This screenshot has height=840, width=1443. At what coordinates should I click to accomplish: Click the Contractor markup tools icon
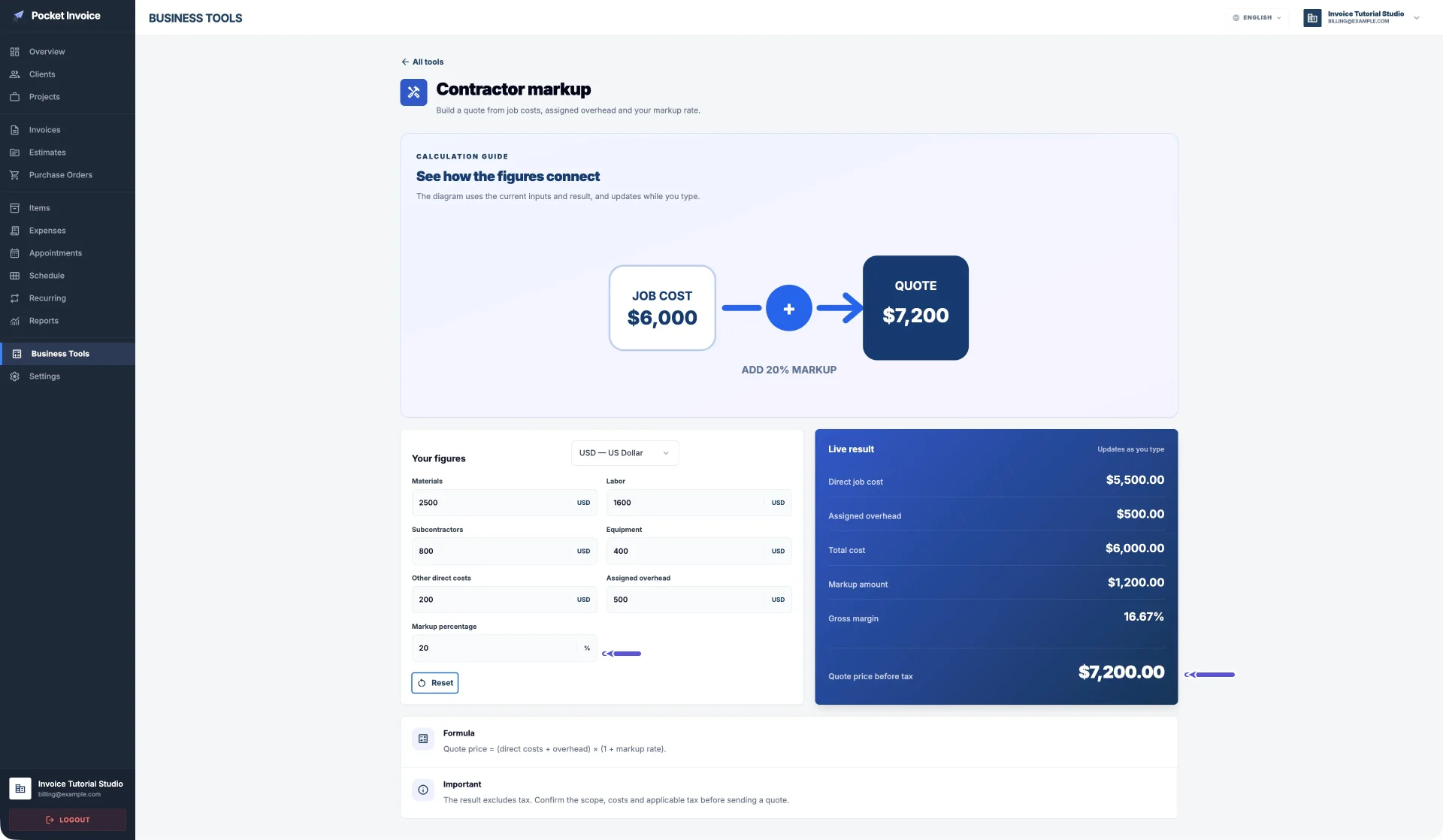(413, 92)
